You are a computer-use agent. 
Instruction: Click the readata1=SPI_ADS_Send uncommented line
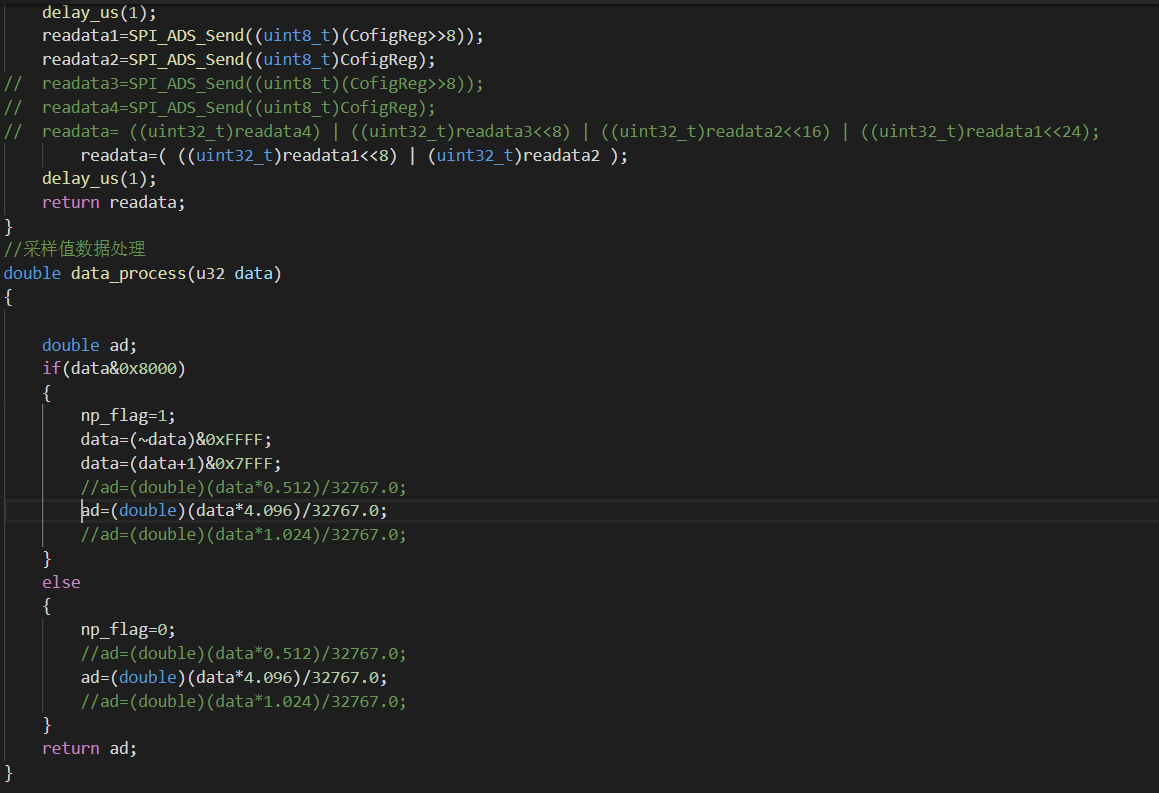coord(262,36)
